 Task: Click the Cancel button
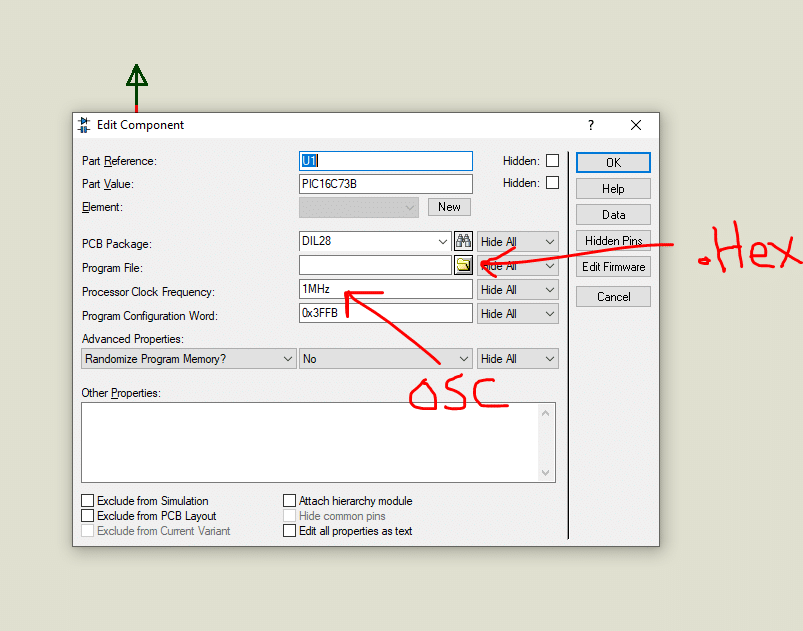click(613, 297)
